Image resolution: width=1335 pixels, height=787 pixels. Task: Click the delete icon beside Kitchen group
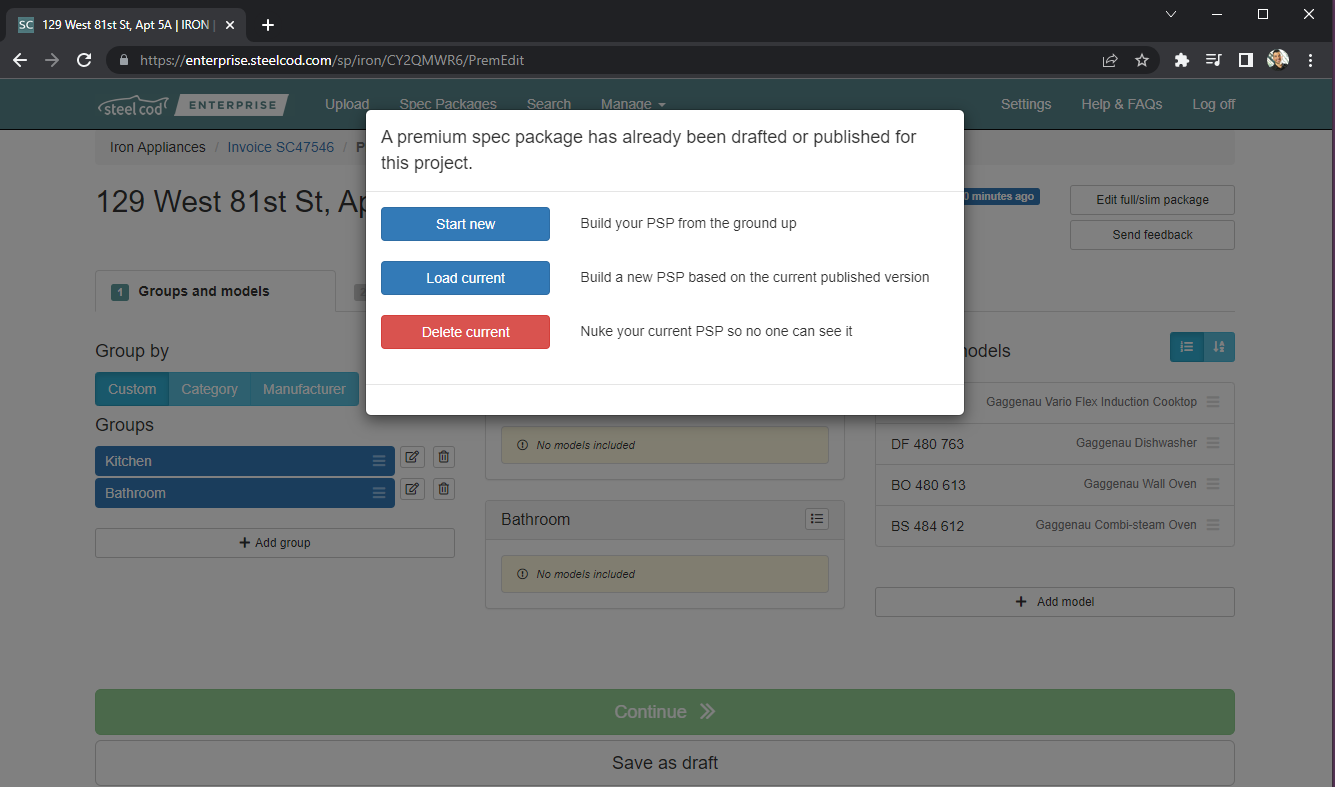click(444, 457)
